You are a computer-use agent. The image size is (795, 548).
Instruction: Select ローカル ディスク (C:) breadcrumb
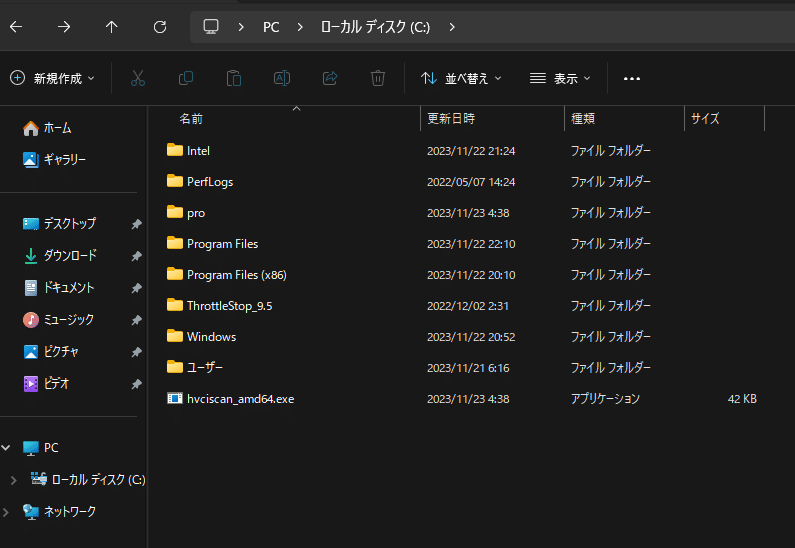375,27
